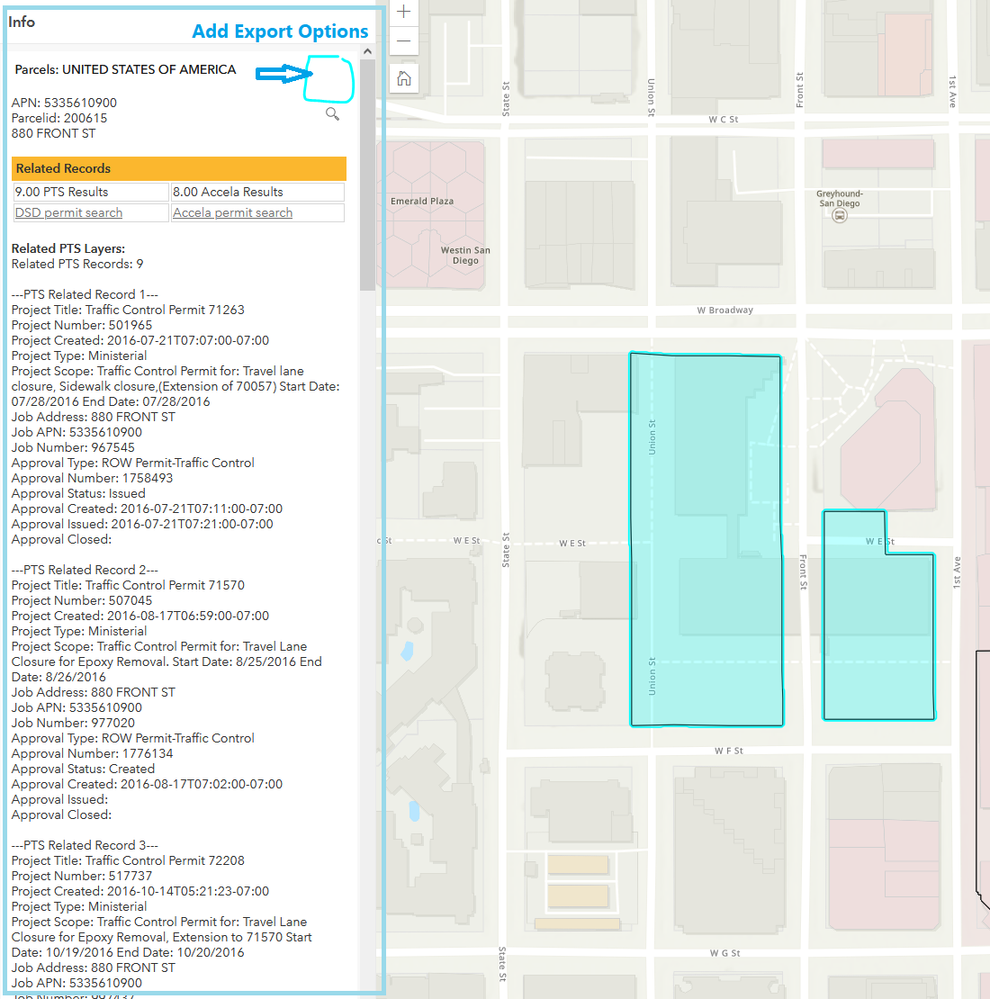The image size is (990, 999).
Task: Click the '---PTS Related Record 1---' heading
Action: (x=85, y=294)
